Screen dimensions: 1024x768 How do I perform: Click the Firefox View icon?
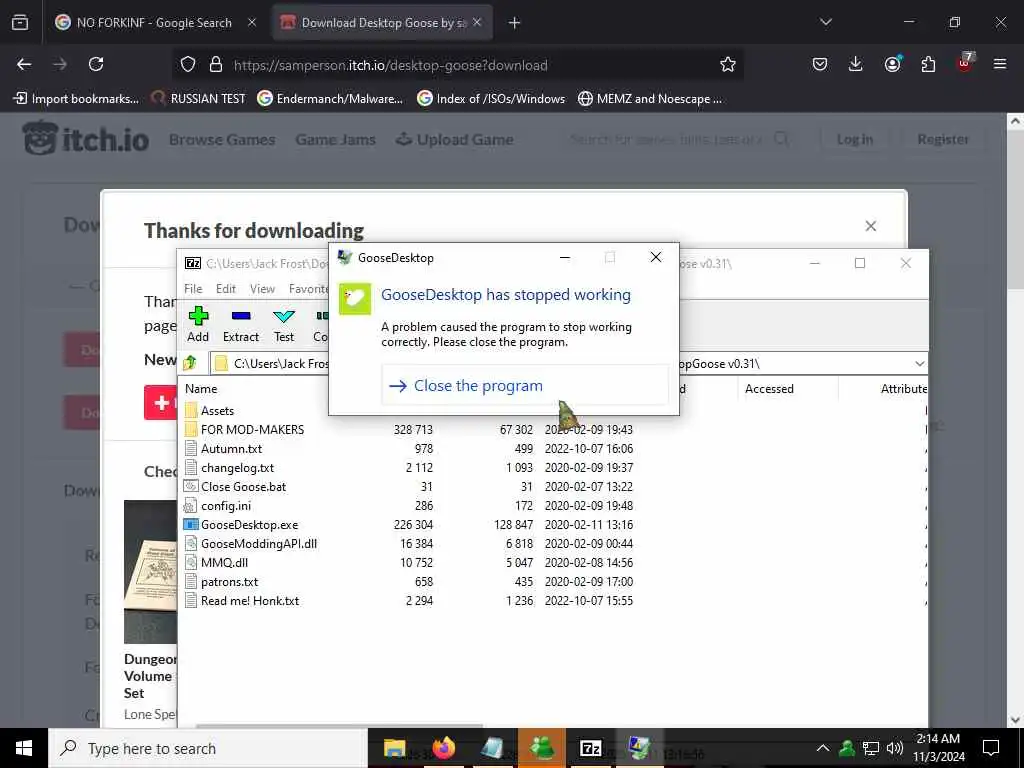20,23
